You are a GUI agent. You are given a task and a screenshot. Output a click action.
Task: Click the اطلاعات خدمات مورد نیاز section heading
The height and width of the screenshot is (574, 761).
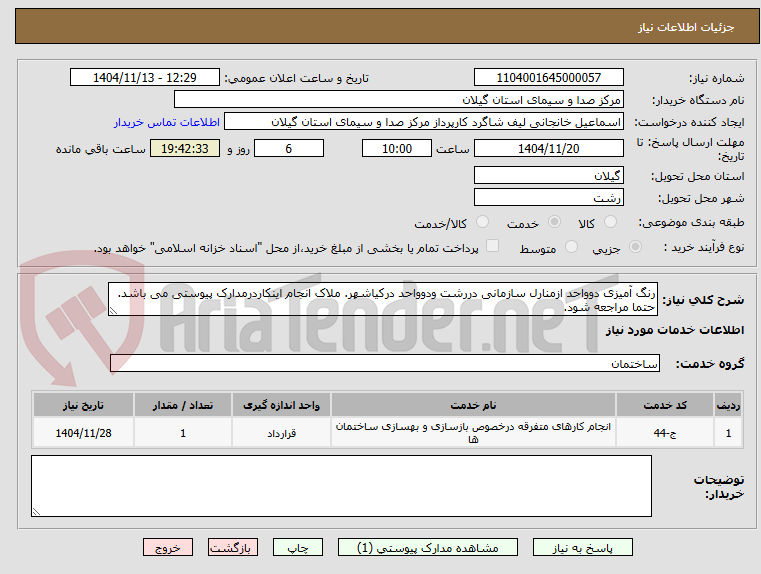(x=675, y=330)
